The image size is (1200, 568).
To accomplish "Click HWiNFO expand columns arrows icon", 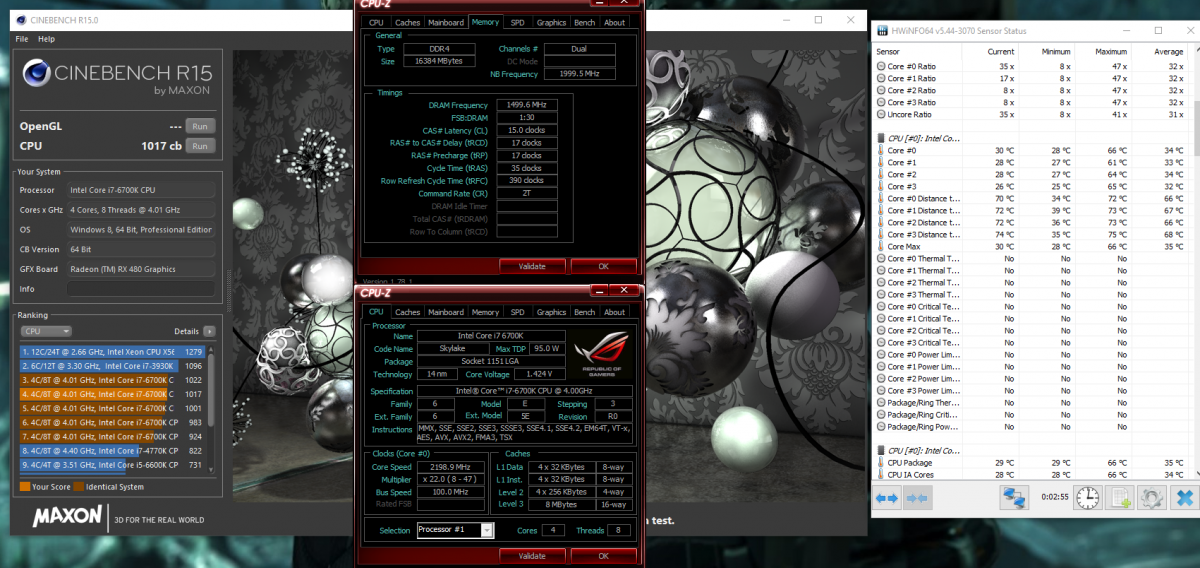I will point(888,497).
